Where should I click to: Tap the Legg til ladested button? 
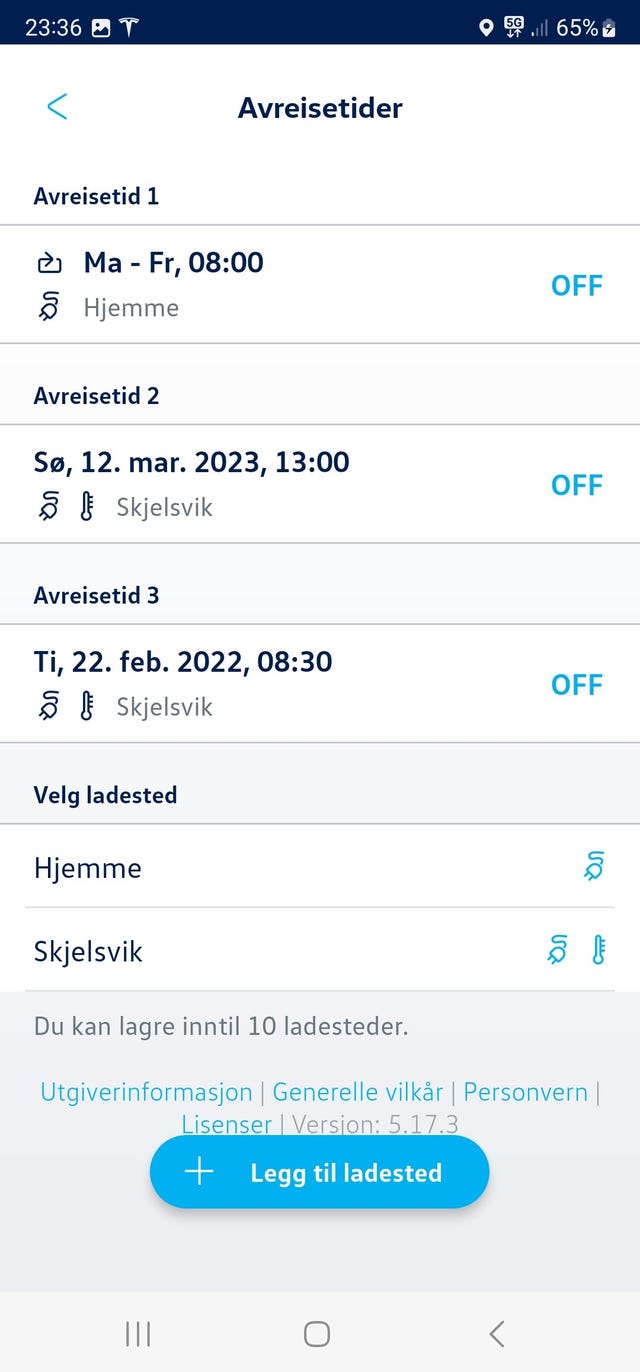click(319, 1172)
